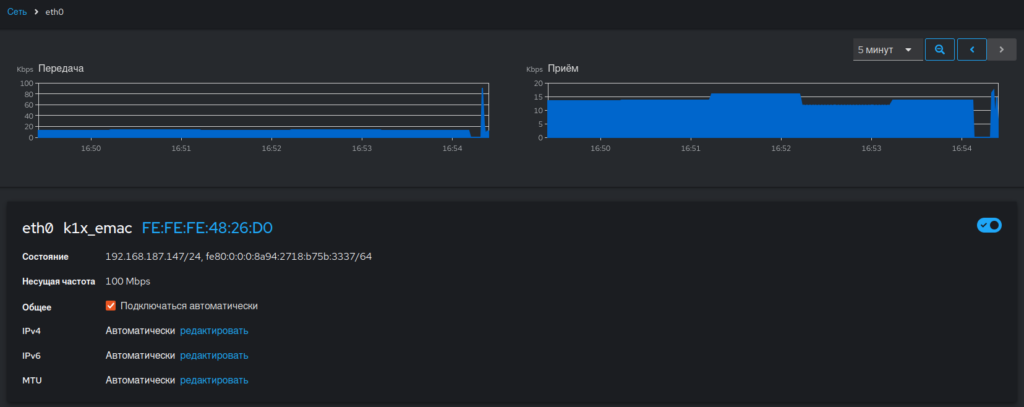Edit MTU settings via редактировать link

[x=214, y=380]
